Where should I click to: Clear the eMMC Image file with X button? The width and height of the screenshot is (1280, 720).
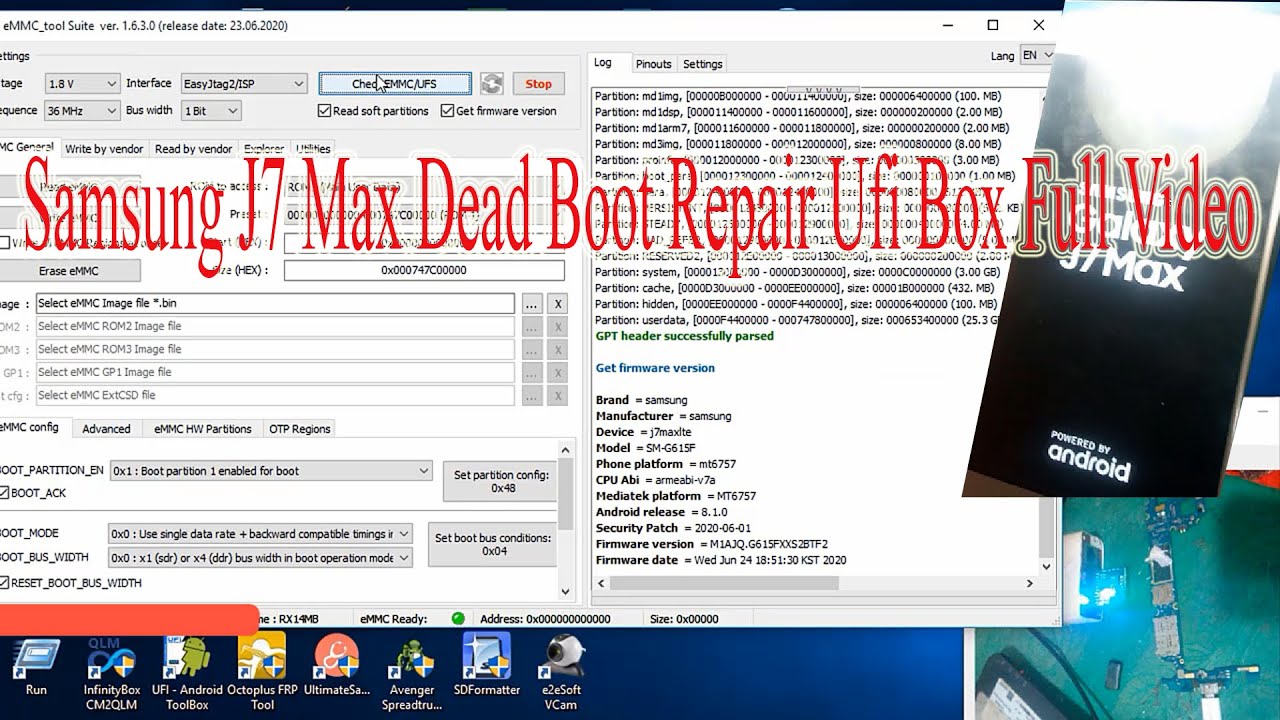559,303
